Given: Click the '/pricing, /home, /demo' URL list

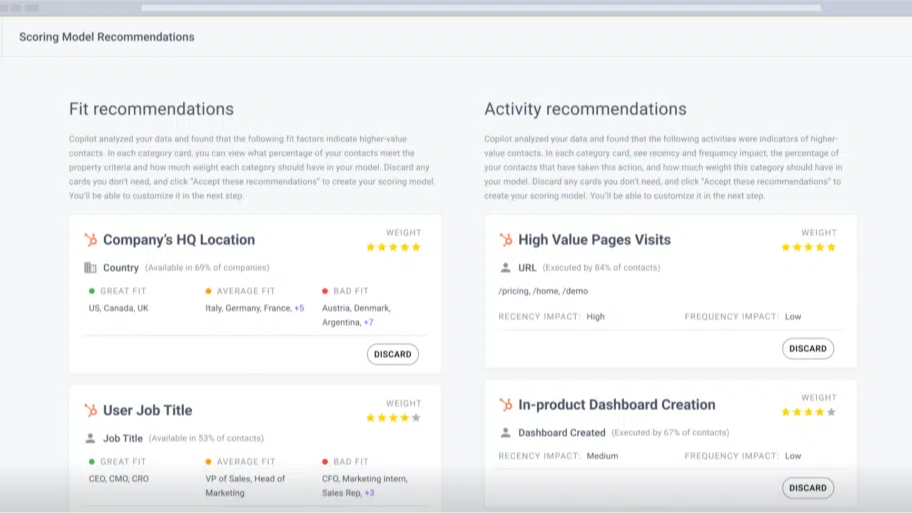Looking at the screenshot, I should pos(543,291).
